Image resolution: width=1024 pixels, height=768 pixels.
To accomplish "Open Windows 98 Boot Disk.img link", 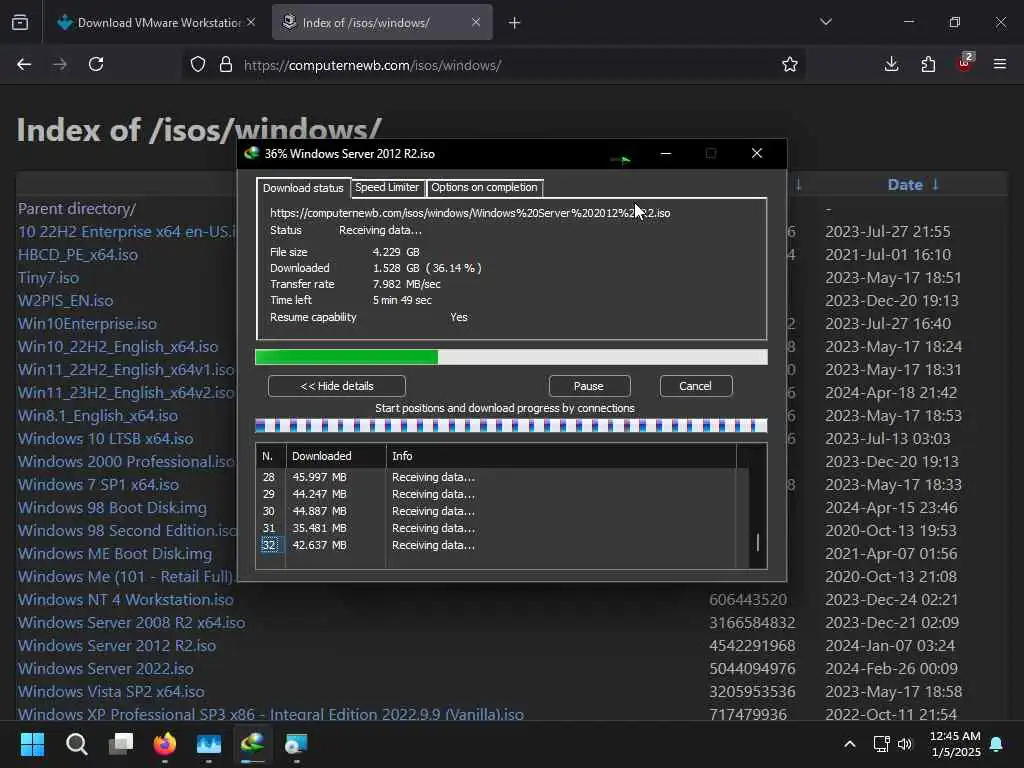I will pos(112,507).
